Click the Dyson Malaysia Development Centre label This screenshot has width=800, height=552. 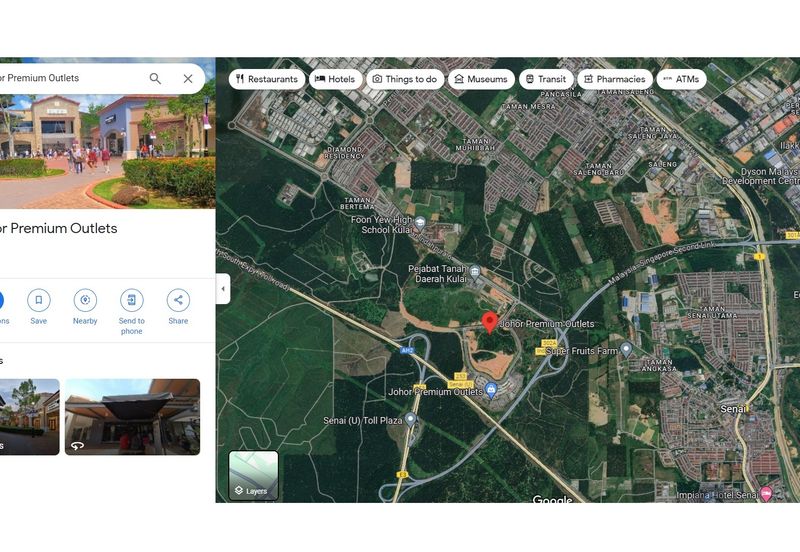(761, 176)
